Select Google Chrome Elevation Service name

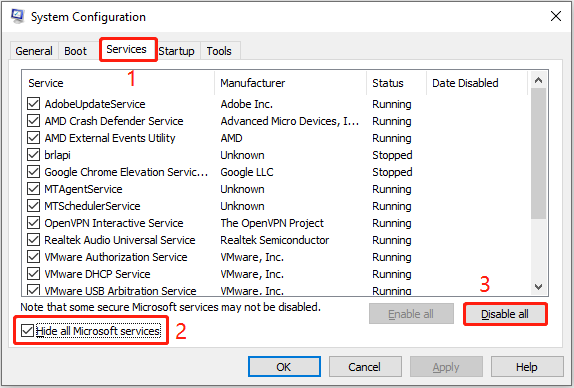(126, 172)
